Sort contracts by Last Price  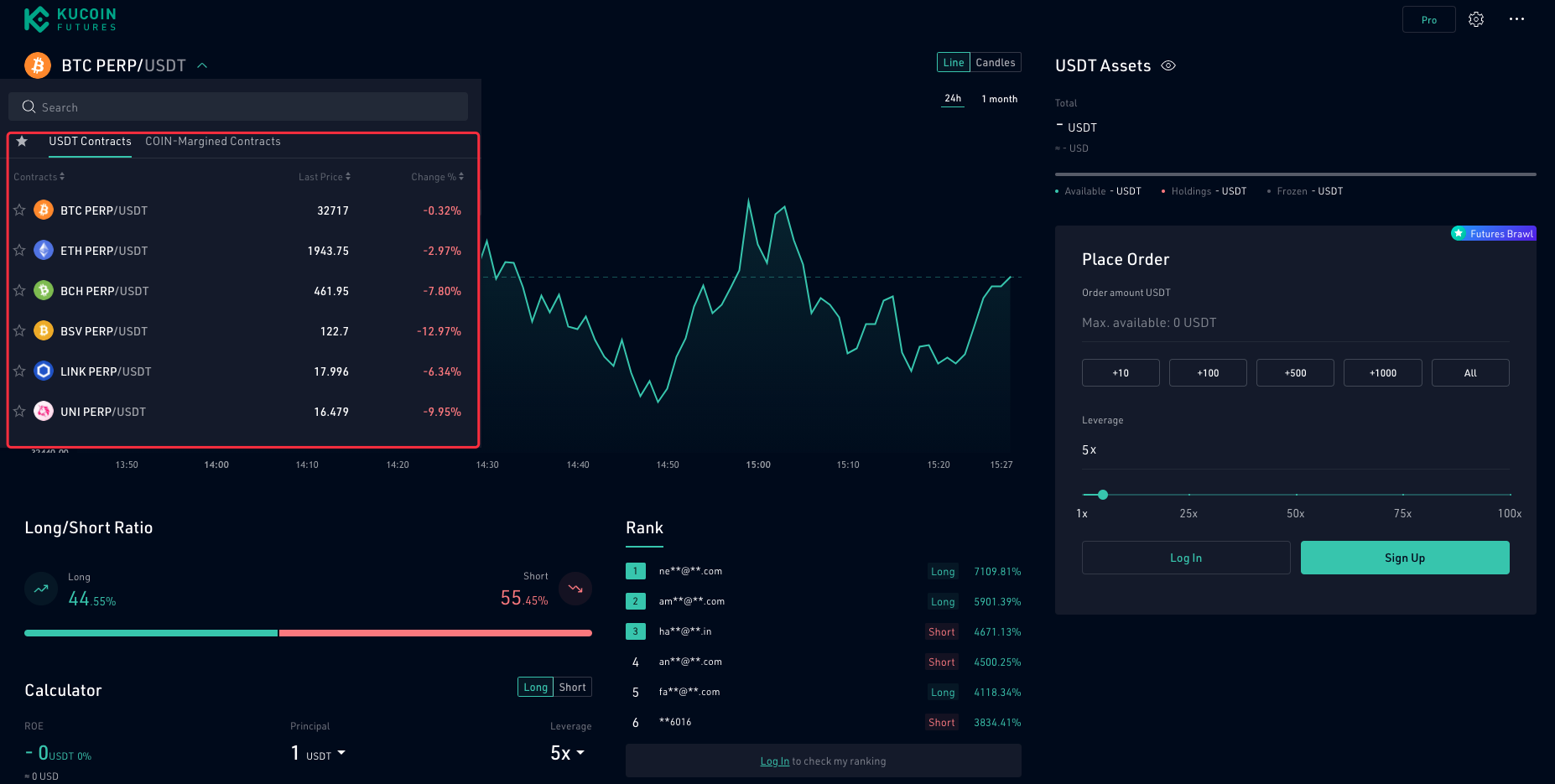pos(325,177)
